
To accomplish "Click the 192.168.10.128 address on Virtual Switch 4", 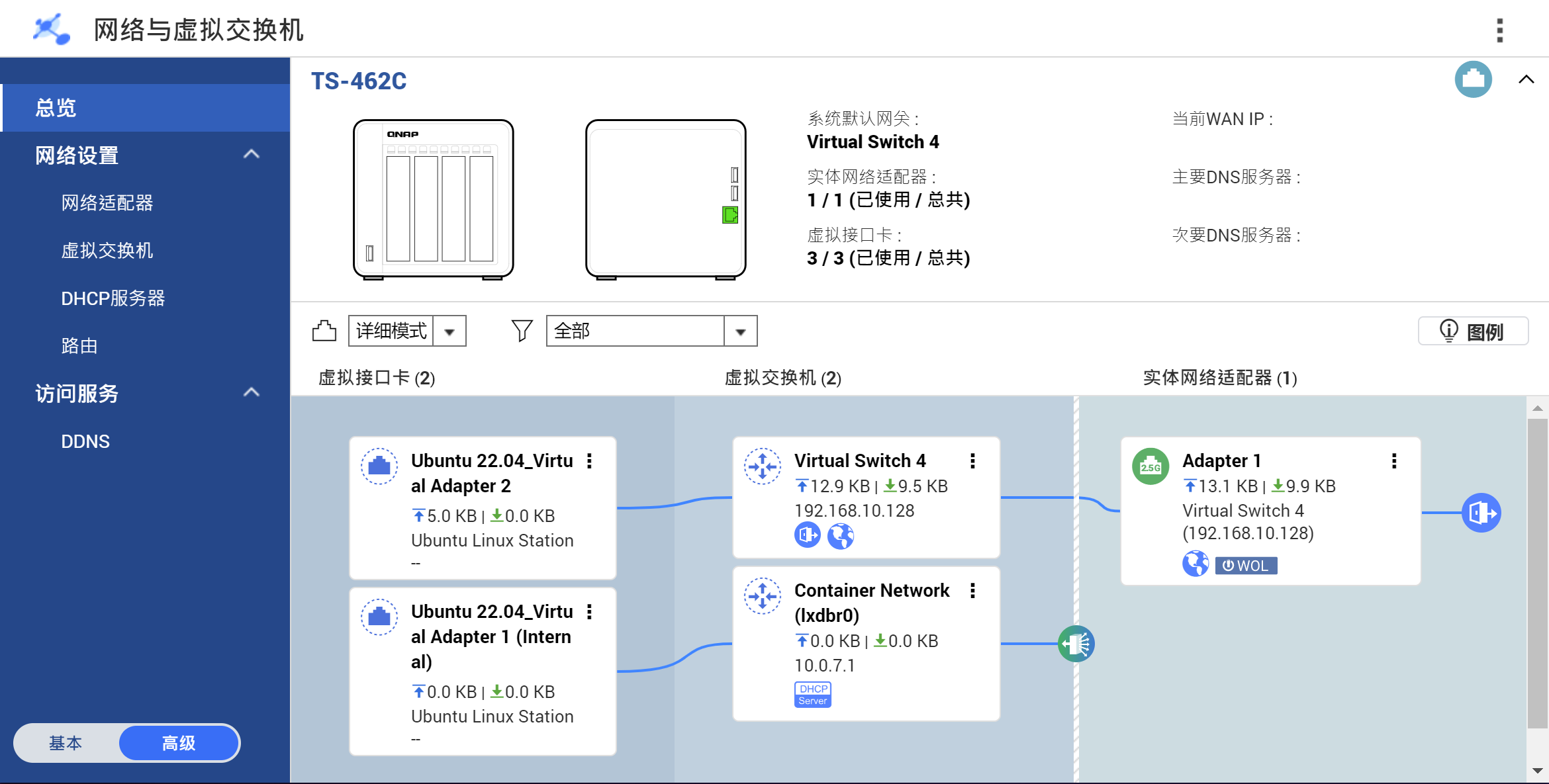I will pos(854,511).
